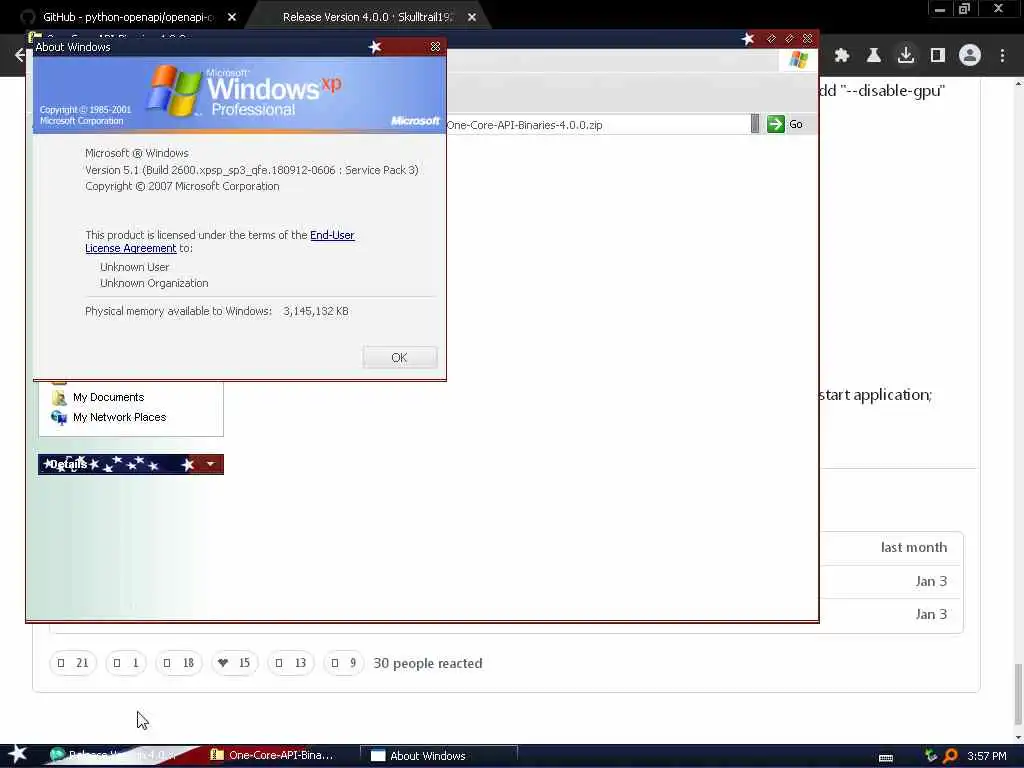
Task: Open the browser Extensions puzzle icon
Action: [842, 56]
